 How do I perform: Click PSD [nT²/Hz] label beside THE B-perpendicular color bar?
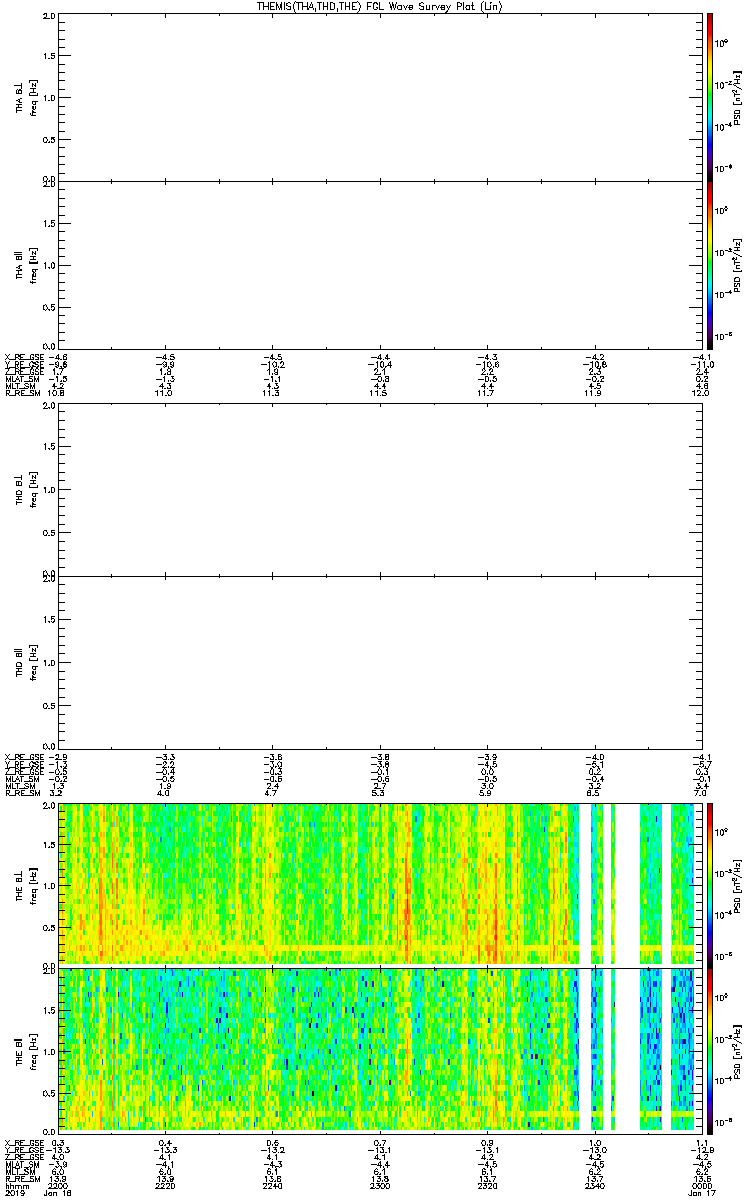739,885
